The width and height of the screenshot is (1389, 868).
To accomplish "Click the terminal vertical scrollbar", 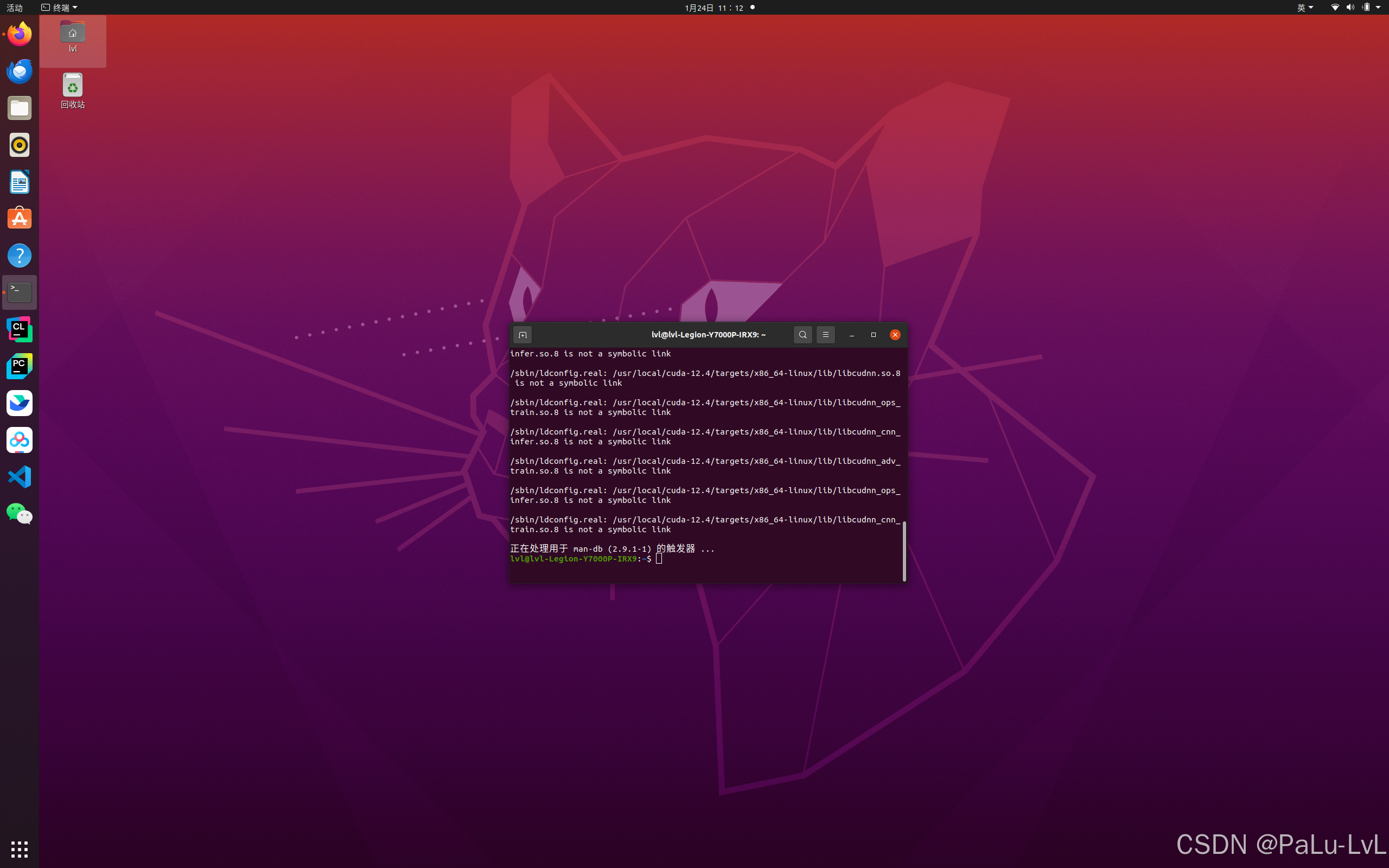I will click(904, 551).
